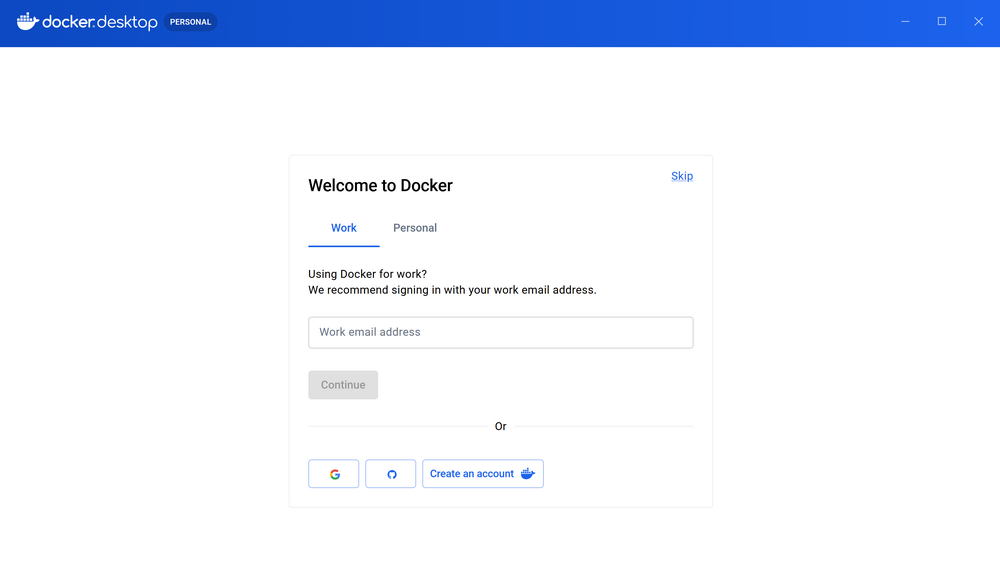Screen dimensions: 1000x563
Task: Sign in with the Google icon button
Action: click(x=334, y=474)
